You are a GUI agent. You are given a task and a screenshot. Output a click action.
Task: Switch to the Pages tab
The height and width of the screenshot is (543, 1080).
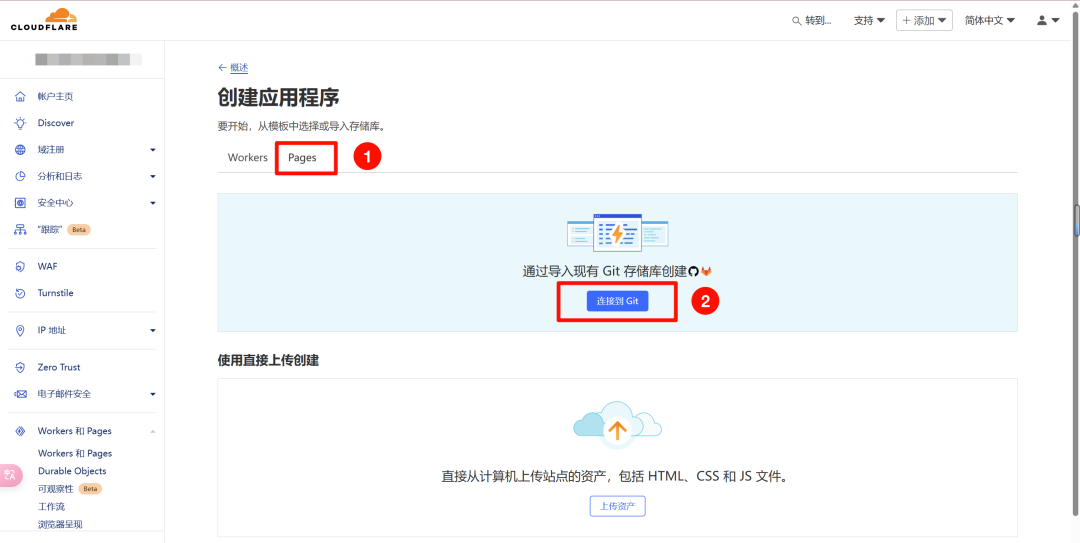[x=302, y=158]
